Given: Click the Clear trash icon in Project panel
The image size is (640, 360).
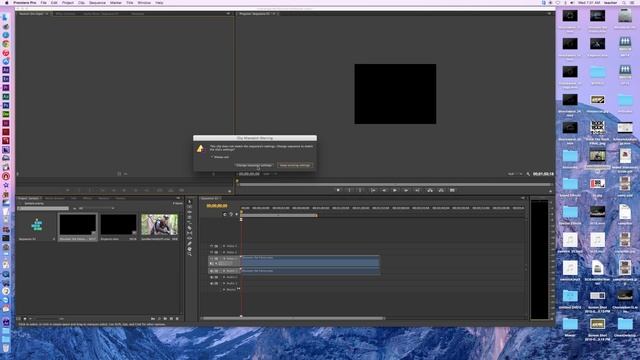Looking at the screenshot, I should [178, 319].
